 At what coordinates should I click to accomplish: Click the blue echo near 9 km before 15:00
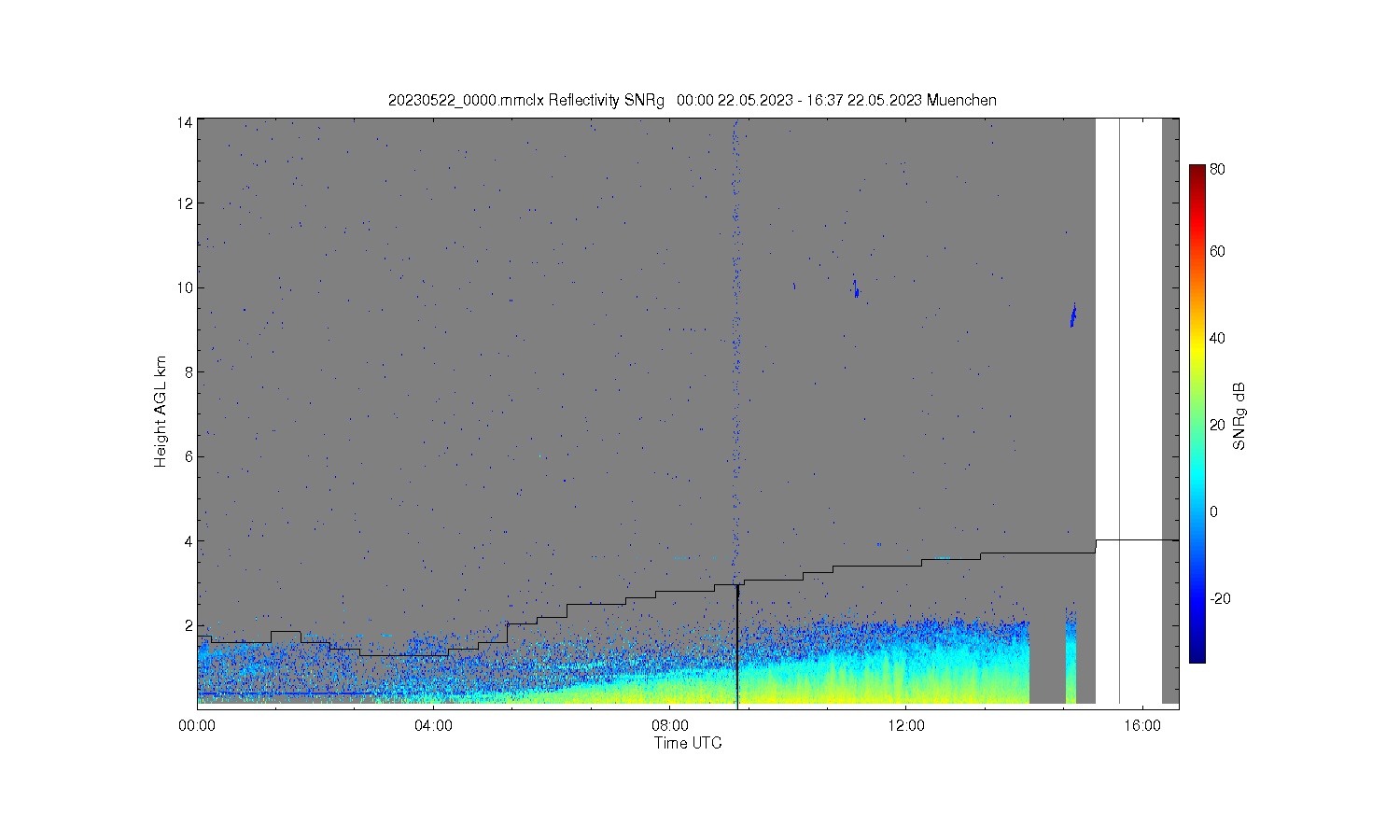tap(1073, 315)
